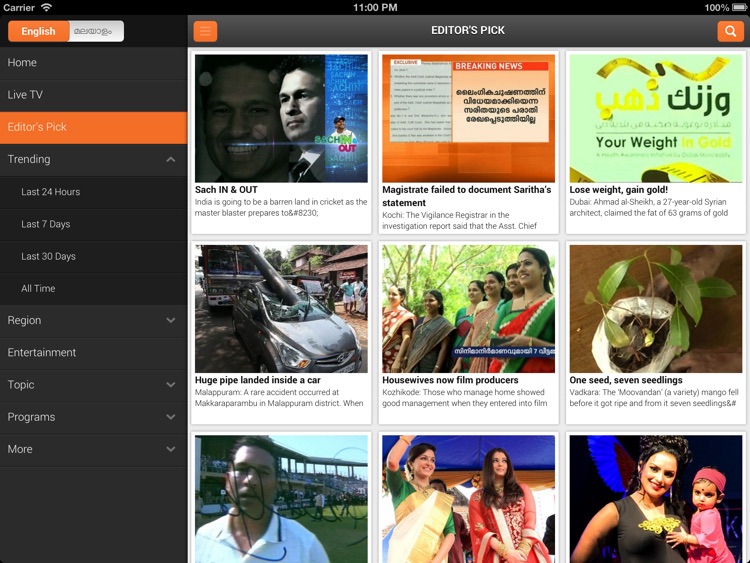Expand the More section chevron
The width and height of the screenshot is (750, 563).
(171, 449)
